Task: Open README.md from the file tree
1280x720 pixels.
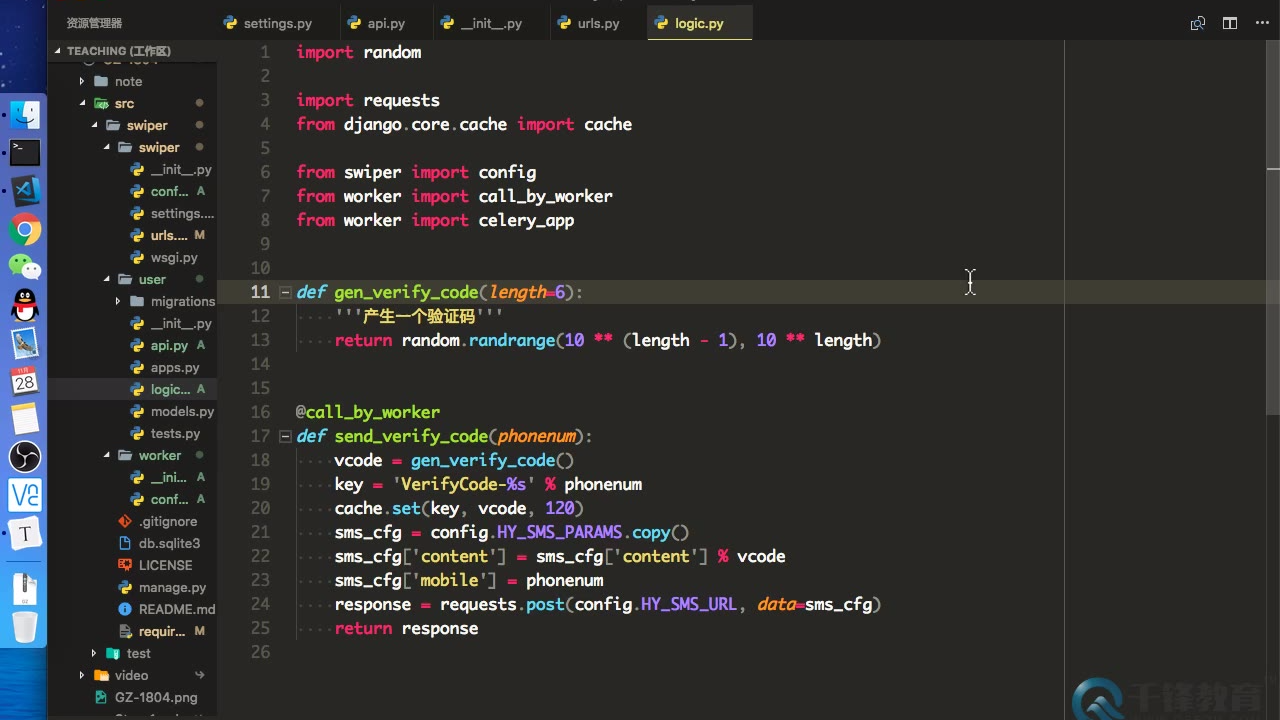Action: click(176, 609)
